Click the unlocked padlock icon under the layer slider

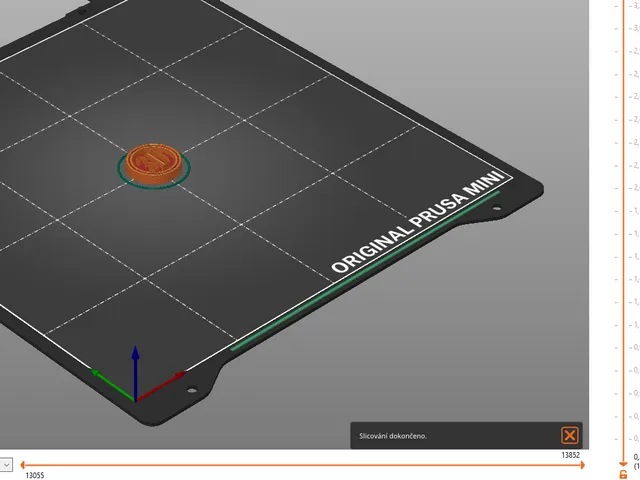(x=623, y=474)
